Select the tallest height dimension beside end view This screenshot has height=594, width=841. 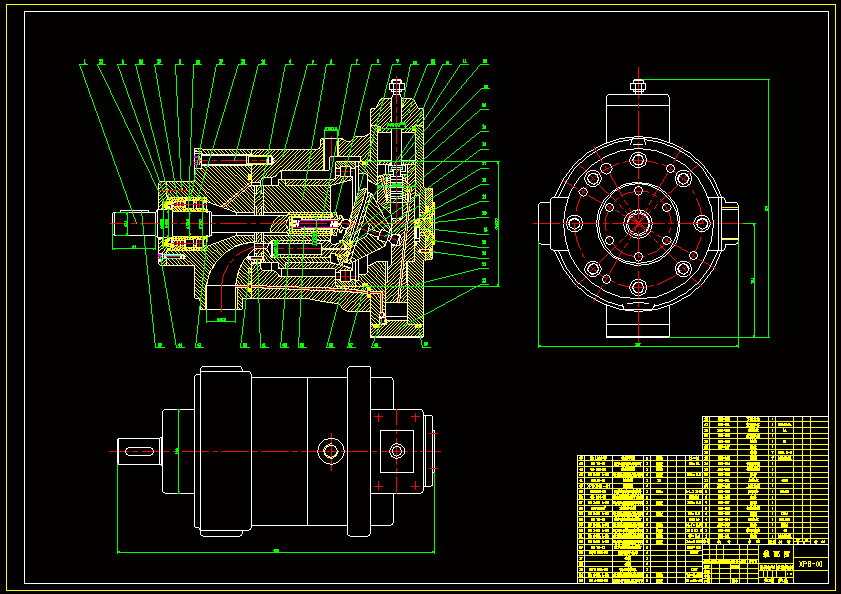point(768,208)
